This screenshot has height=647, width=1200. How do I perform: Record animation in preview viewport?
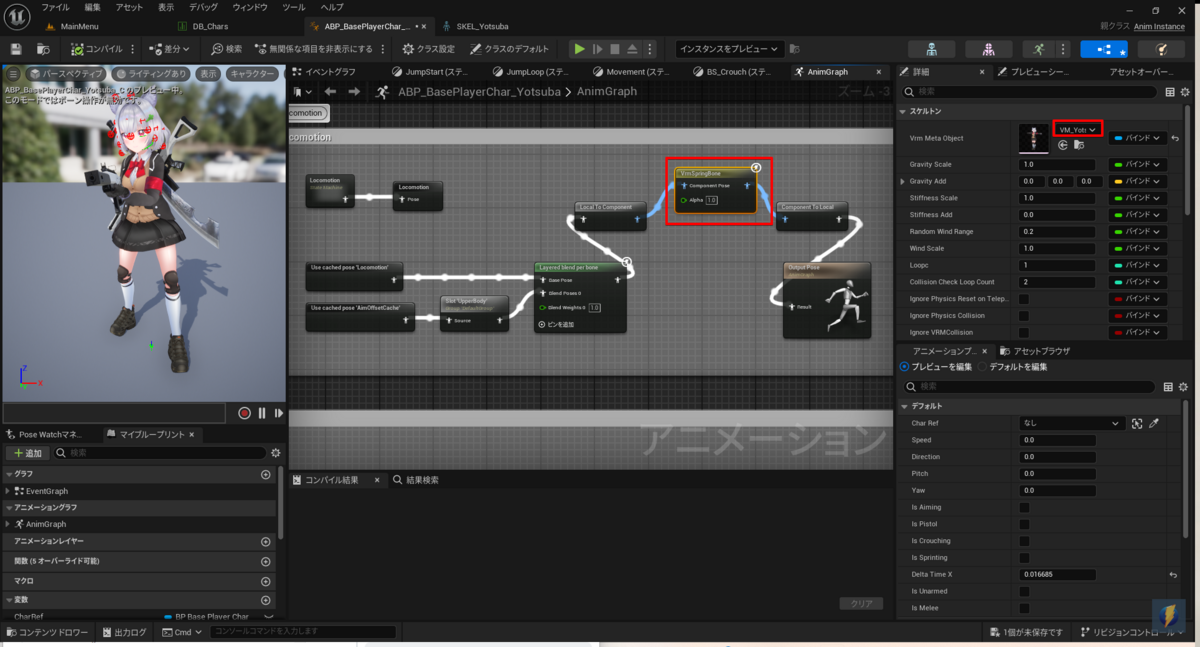pyautogui.click(x=244, y=413)
